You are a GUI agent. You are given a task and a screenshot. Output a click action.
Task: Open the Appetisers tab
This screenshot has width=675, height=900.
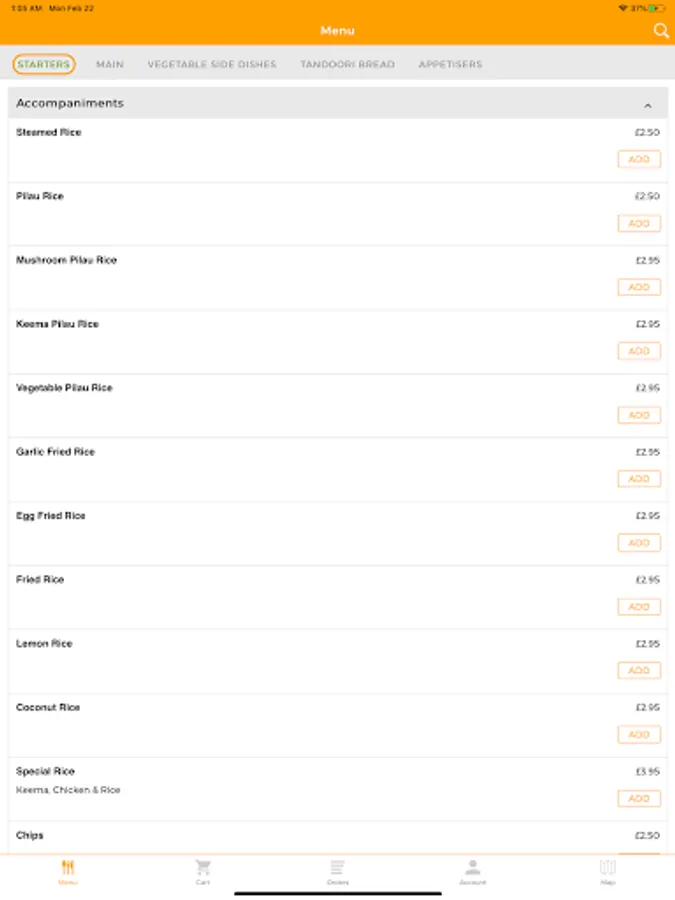450,64
